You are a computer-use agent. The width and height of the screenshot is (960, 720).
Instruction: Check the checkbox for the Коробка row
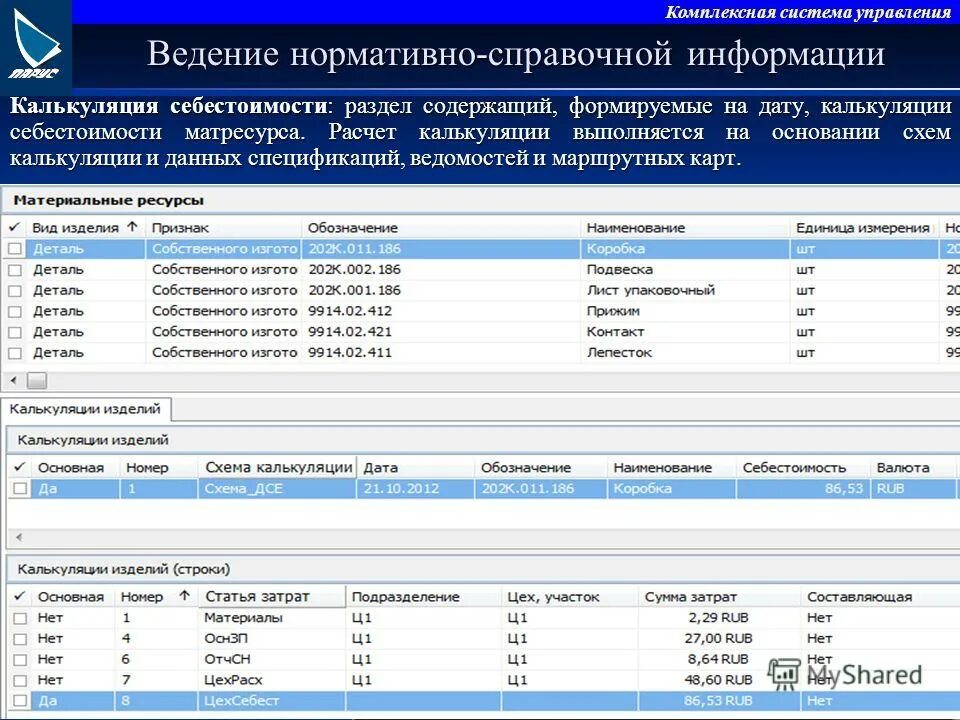[13, 247]
